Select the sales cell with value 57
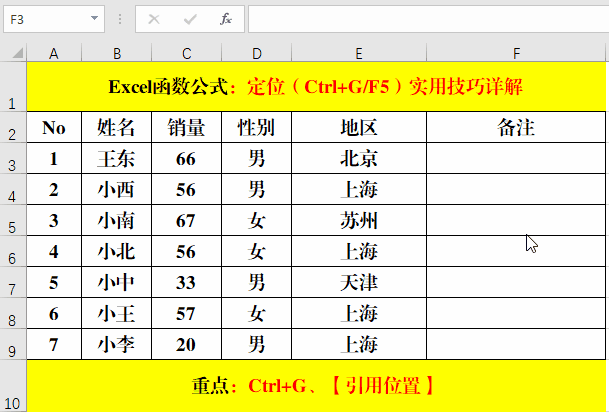This screenshot has height=412, width=609. pyautogui.click(x=186, y=313)
